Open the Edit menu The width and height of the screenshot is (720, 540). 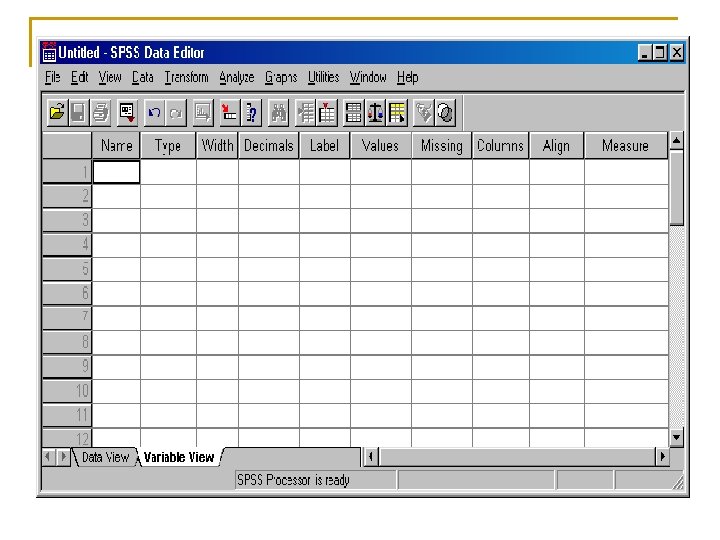click(79, 78)
